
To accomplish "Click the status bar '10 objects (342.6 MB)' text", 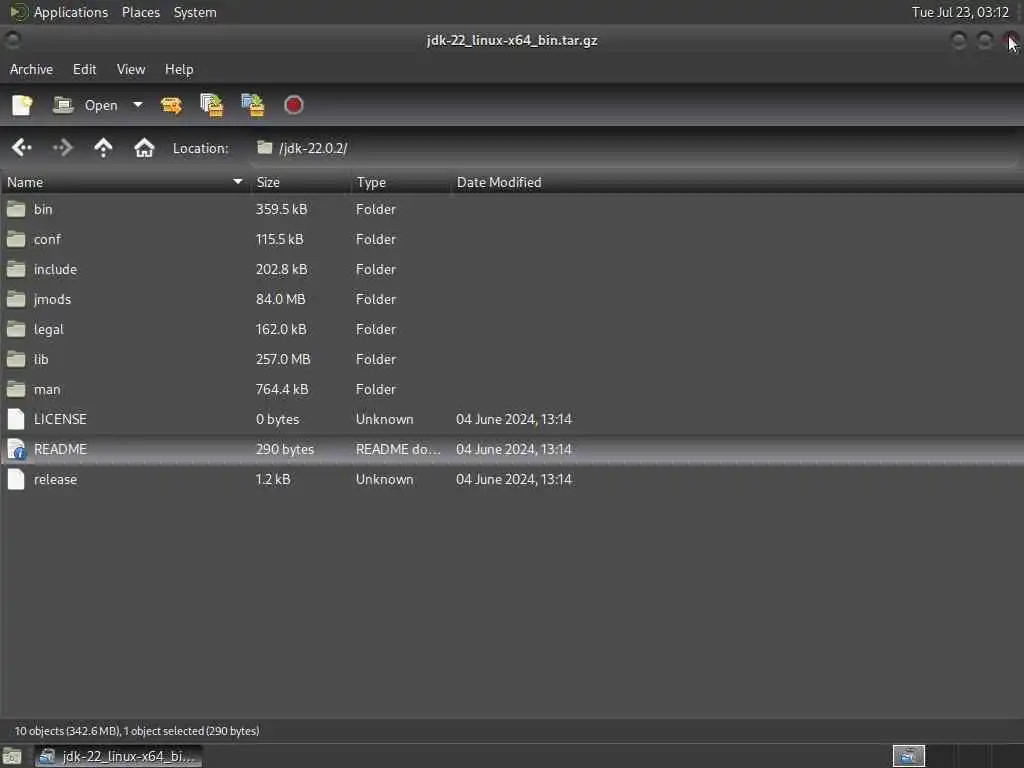I will pyautogui.click(x=67, y=731).
